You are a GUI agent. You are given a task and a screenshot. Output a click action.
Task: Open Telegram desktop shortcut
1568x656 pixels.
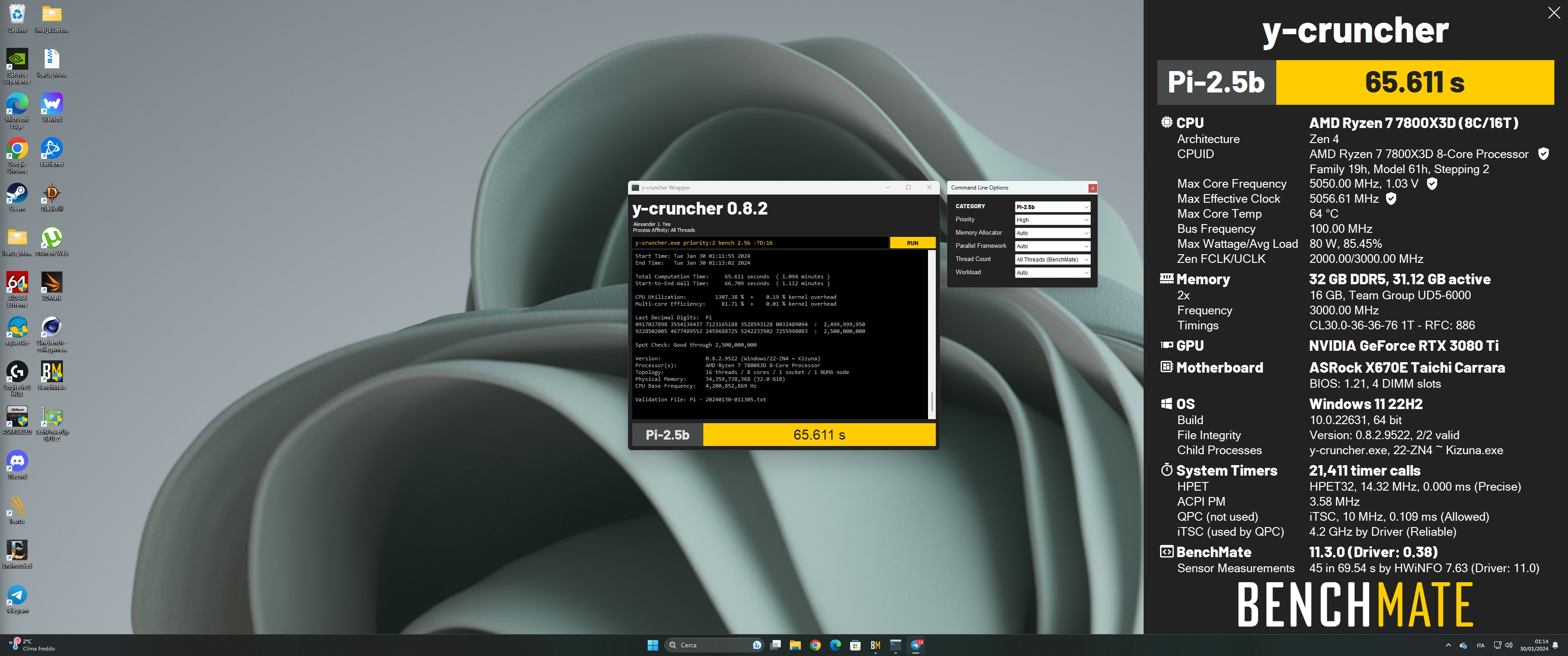[x=17, y=599]
